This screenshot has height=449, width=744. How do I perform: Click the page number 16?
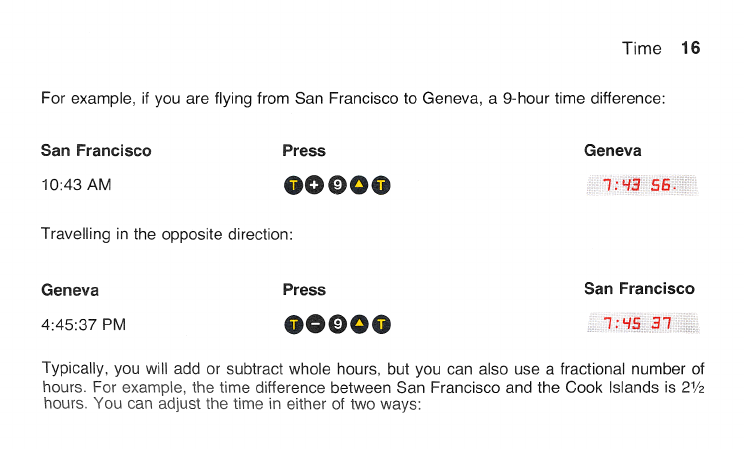click(690, 48)
